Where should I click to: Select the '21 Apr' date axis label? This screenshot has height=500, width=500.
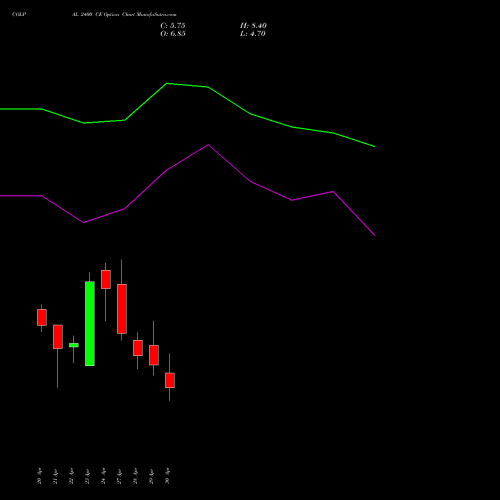tap(55, 476)
